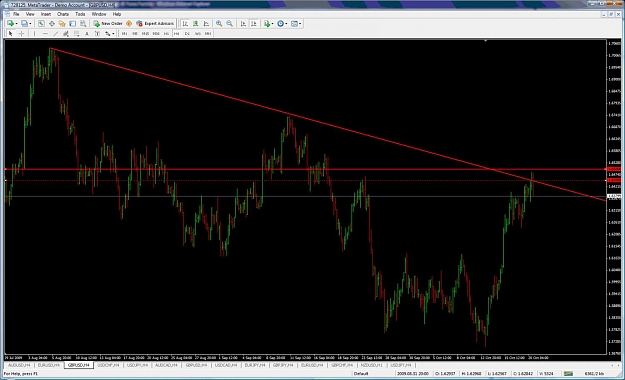Expand the Arrows tool dropdown arrow

click(113, 33)
